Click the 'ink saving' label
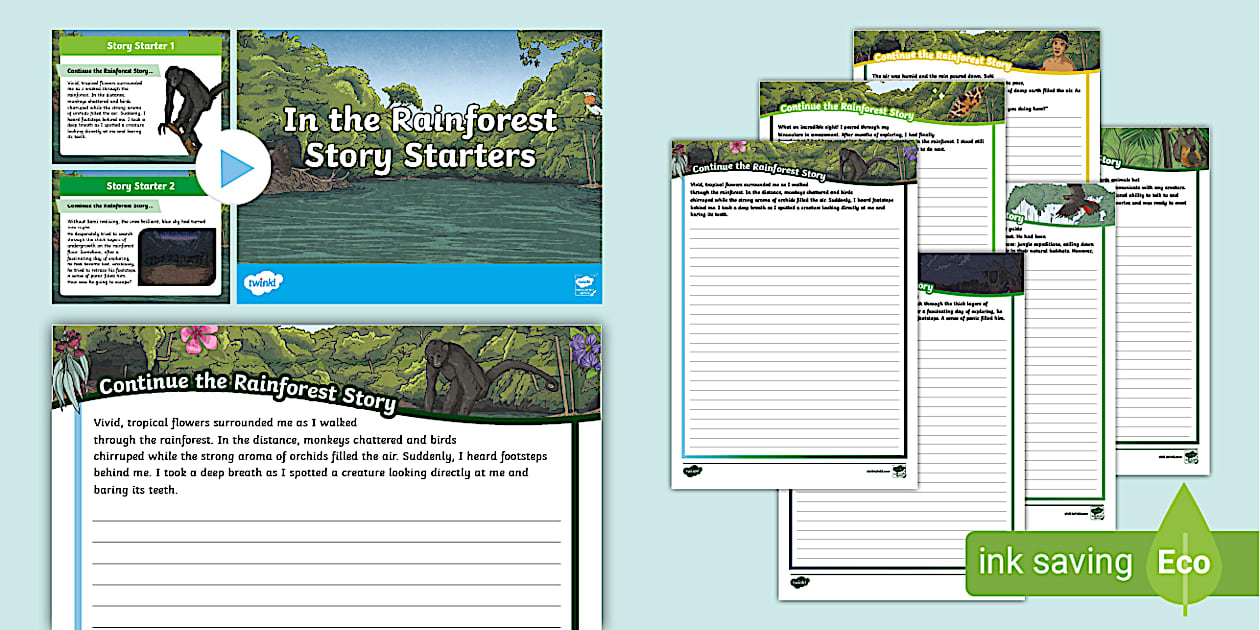The height and width of the screenshot is (630, 1260). (1055, 562)
